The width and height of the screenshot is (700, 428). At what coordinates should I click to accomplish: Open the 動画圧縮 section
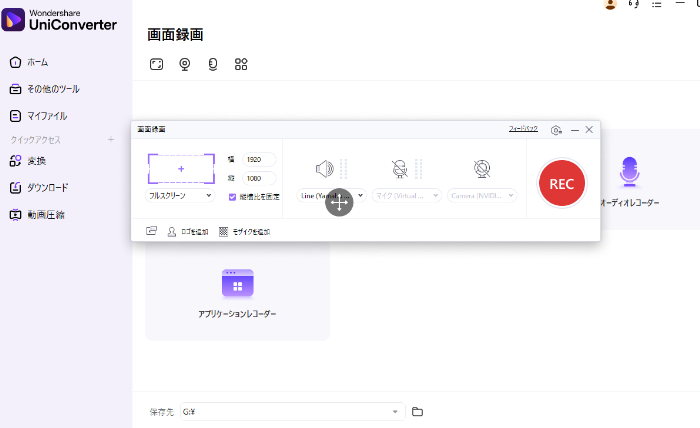pyautogui.click(x=46, y=215)
